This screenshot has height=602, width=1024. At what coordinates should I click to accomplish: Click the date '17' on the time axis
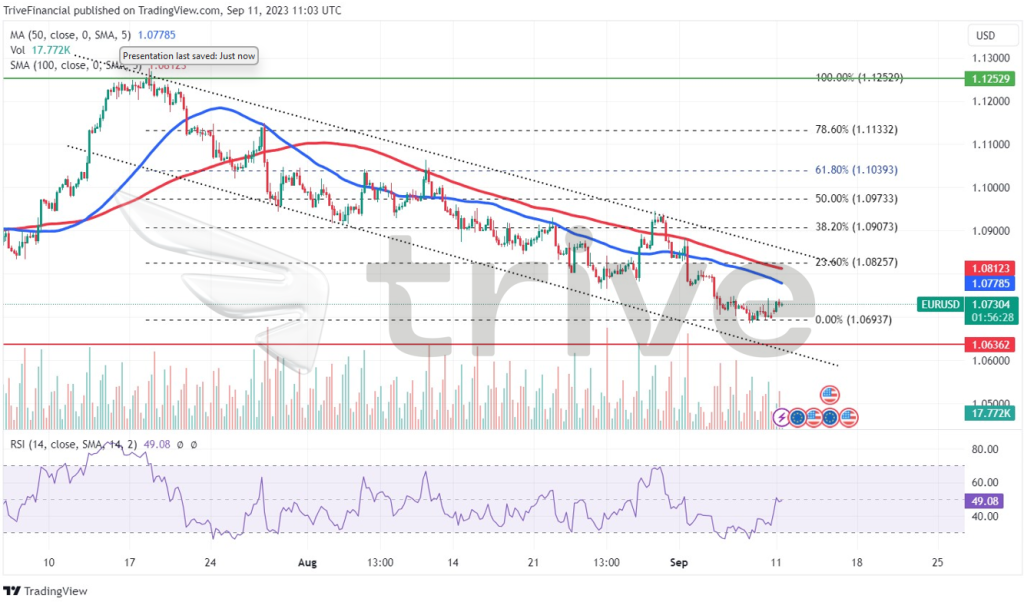129,562
